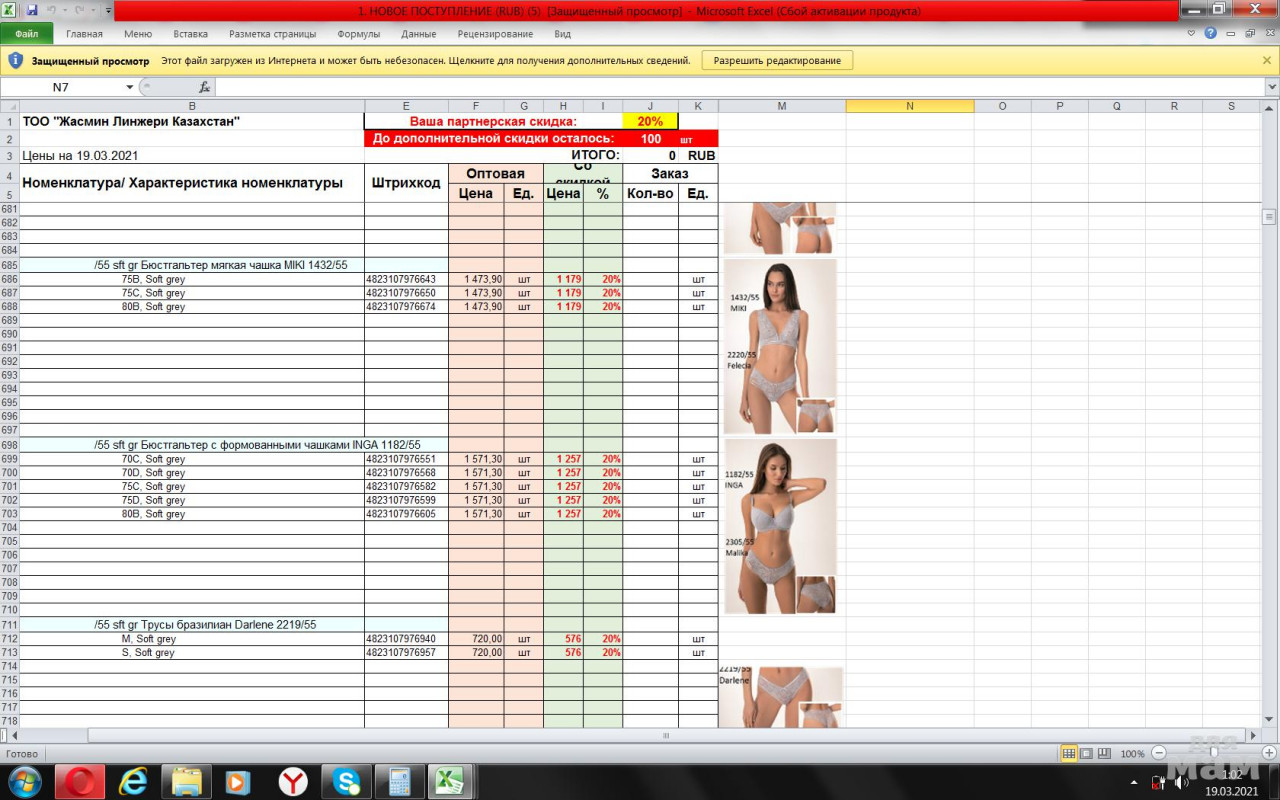Click the Insert Function fx icon
This screenshot has width=1280, height=800.
(x=204, y=87)
